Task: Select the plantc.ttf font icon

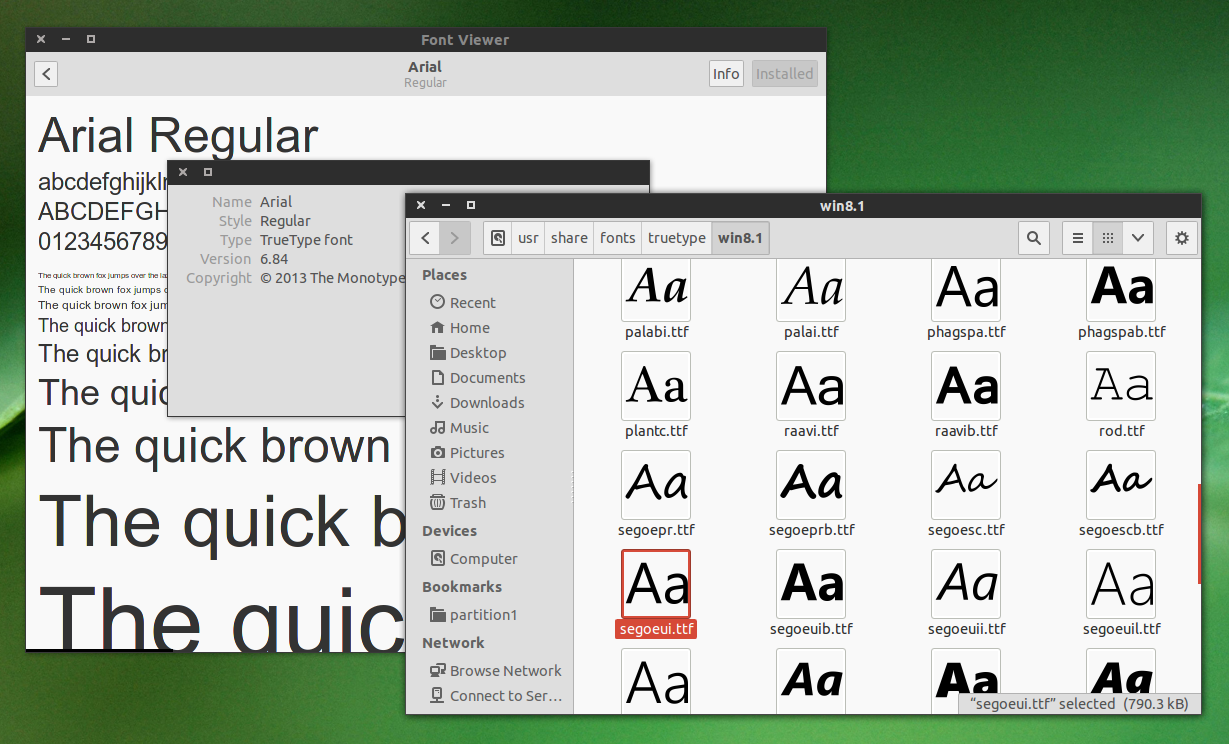Action: 656,386
